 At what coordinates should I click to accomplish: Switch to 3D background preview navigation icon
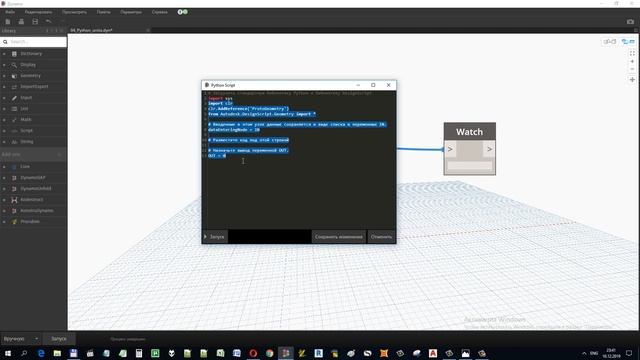[x=628, y=42]
